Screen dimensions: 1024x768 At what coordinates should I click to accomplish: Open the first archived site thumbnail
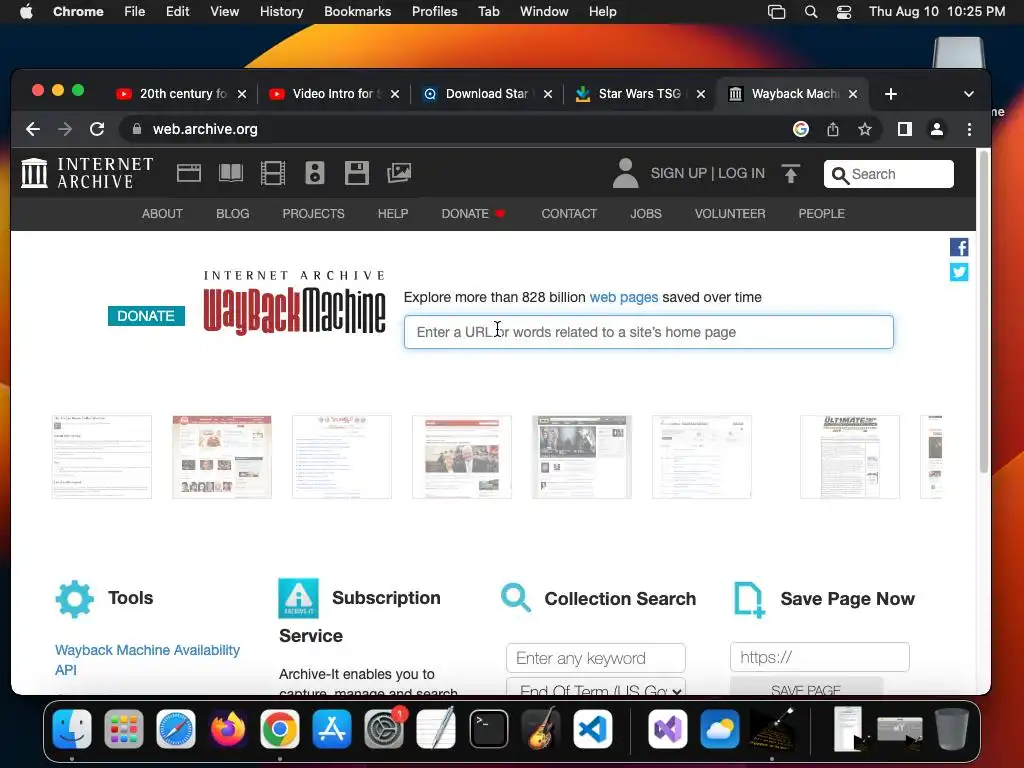coord(102,456)
